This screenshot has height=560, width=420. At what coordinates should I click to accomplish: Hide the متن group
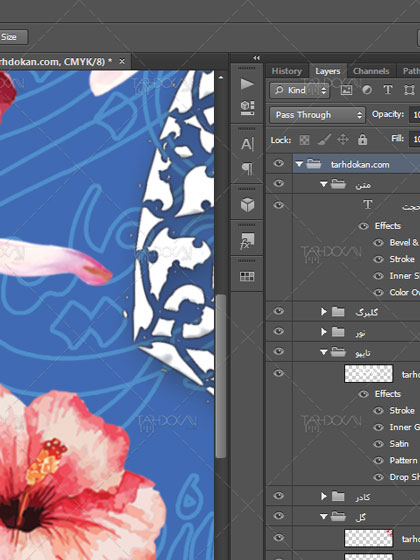(x=279, y=184)
